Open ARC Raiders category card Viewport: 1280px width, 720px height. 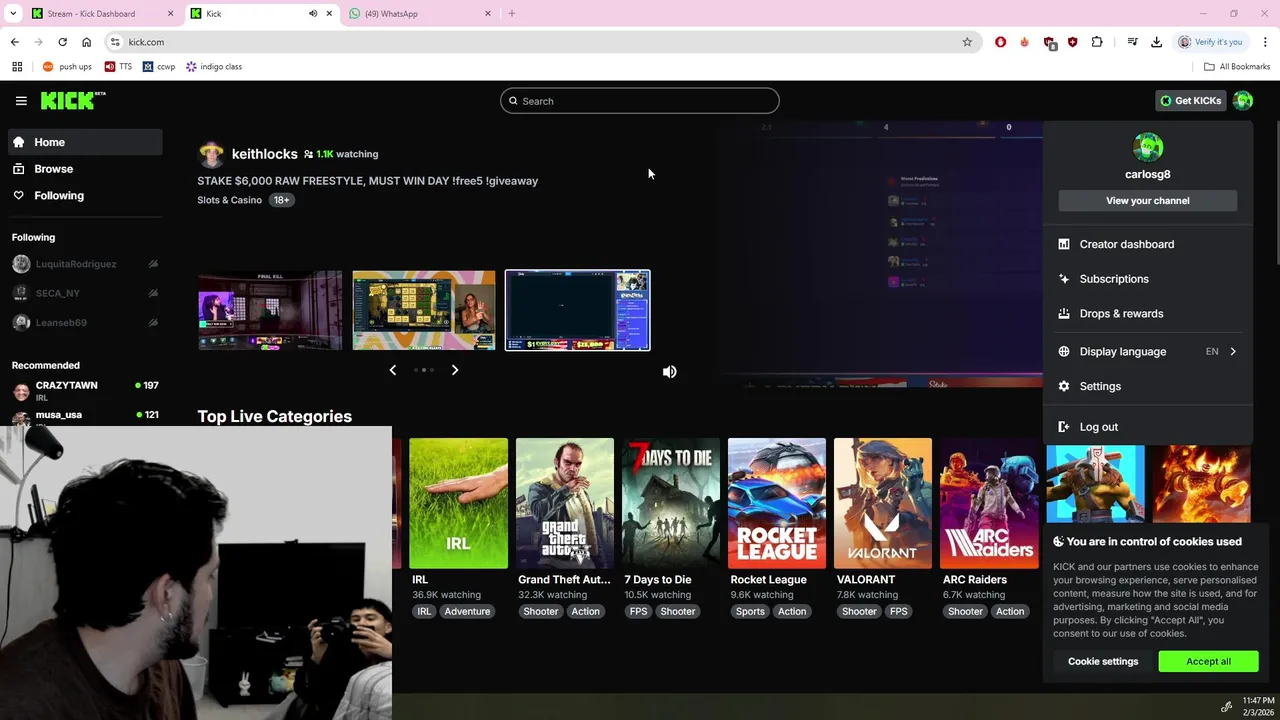pos(989,503)
